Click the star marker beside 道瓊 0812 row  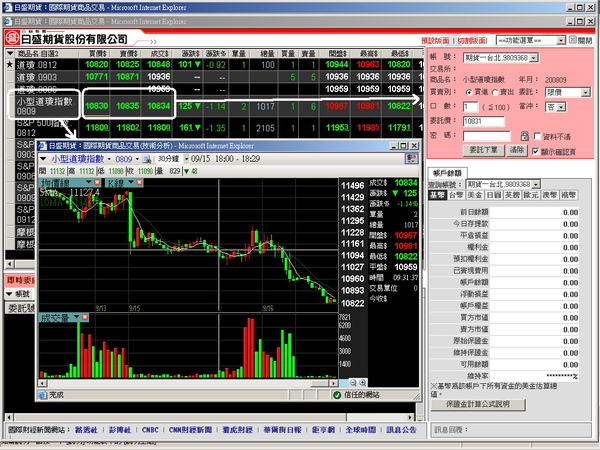point(10,64)
